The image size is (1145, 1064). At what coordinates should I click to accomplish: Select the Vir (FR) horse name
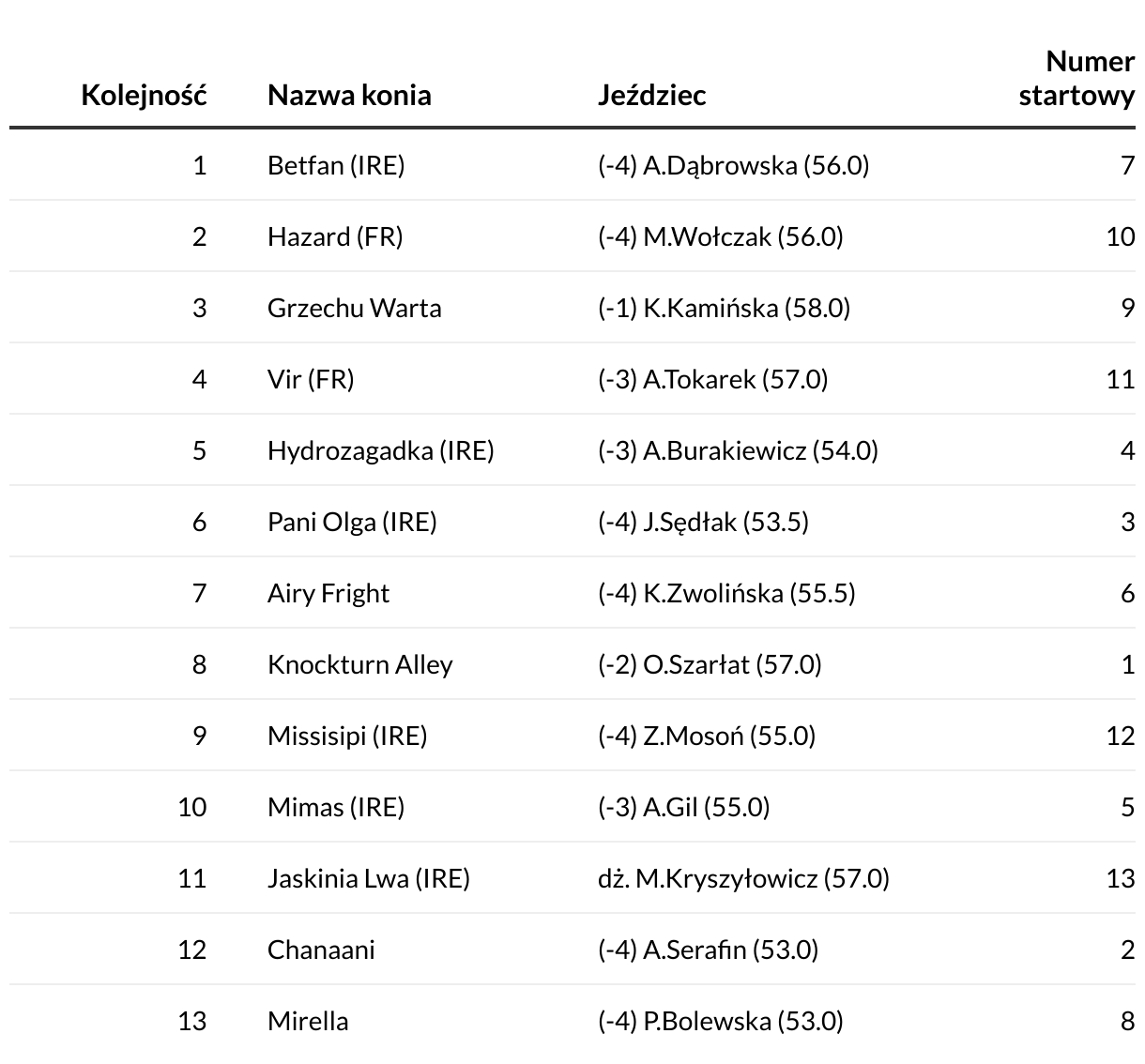tap(311, 380)
